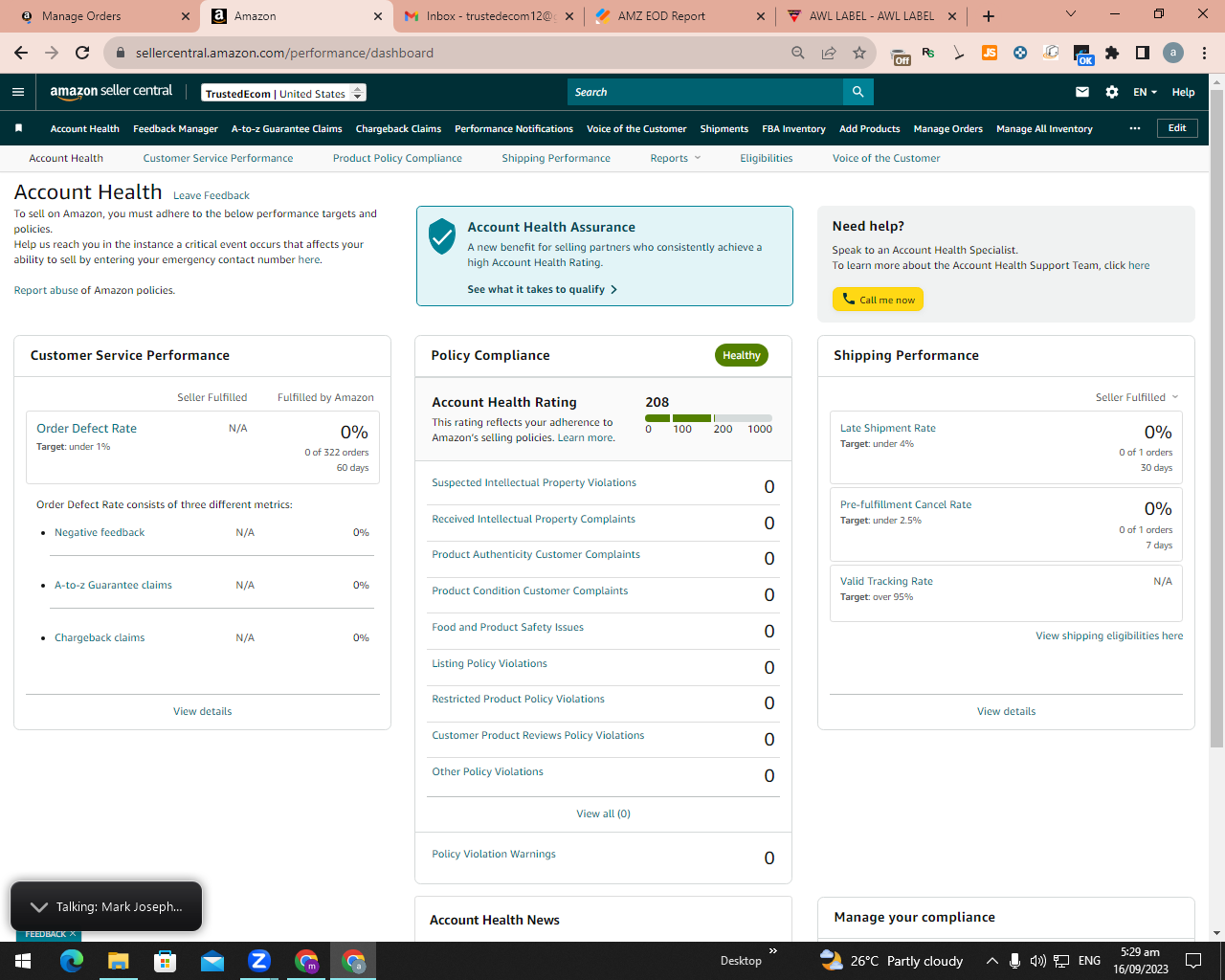Open the orange JS extension
This screenshot has height=980, width=1225.
point(990,53)
